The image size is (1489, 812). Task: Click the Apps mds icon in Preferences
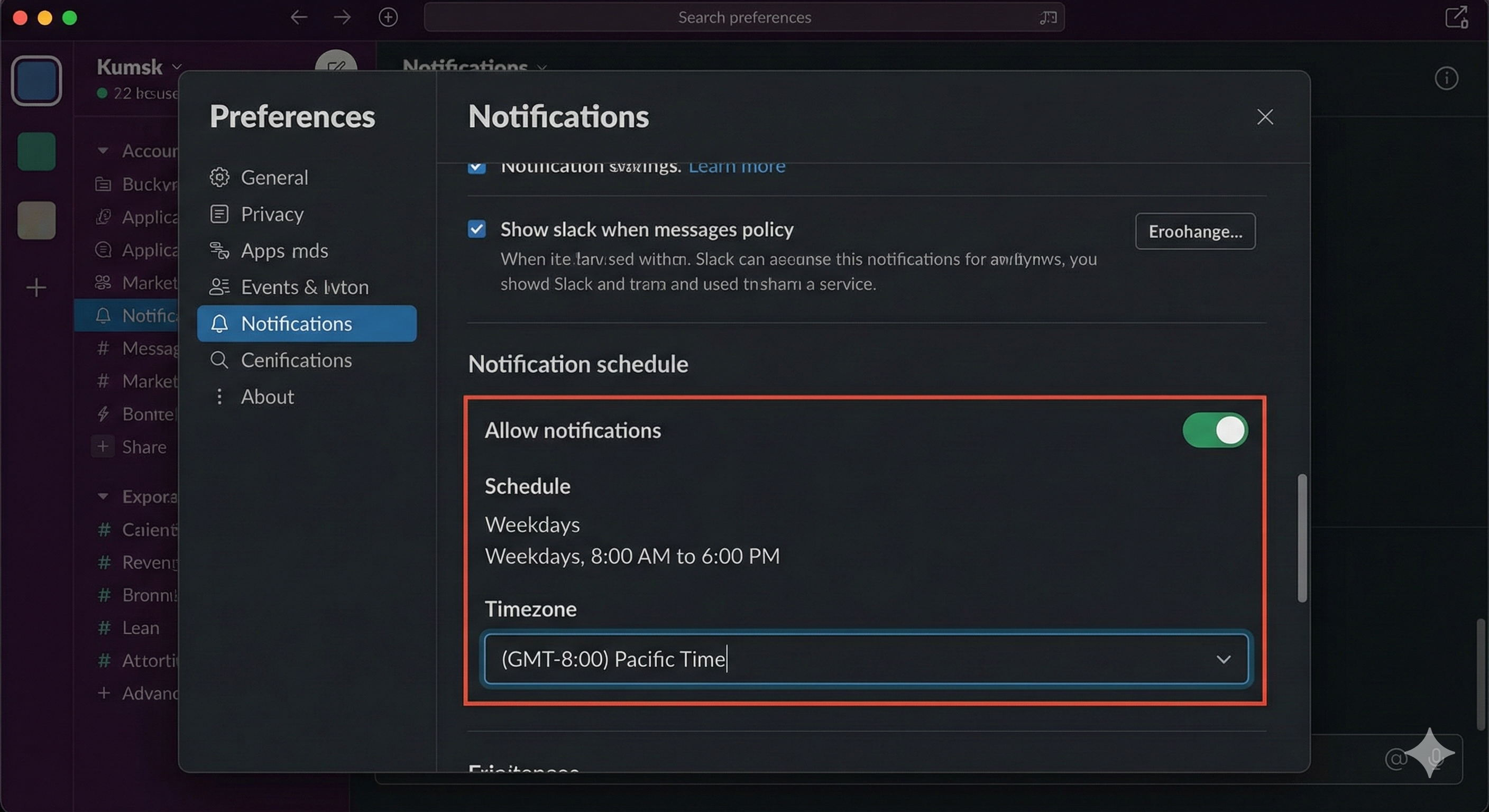pyautogui.click(x=219, y=250)
